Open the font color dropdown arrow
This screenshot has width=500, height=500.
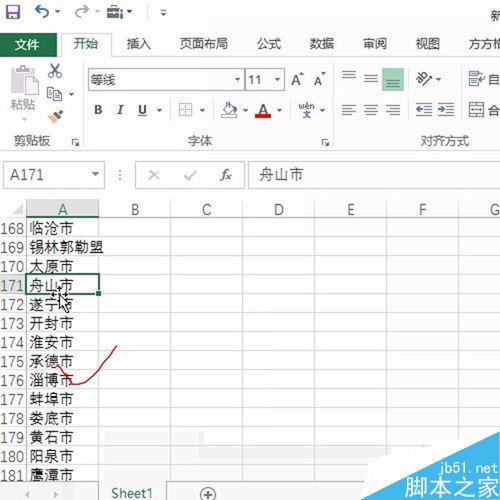[x=279, y=110]
